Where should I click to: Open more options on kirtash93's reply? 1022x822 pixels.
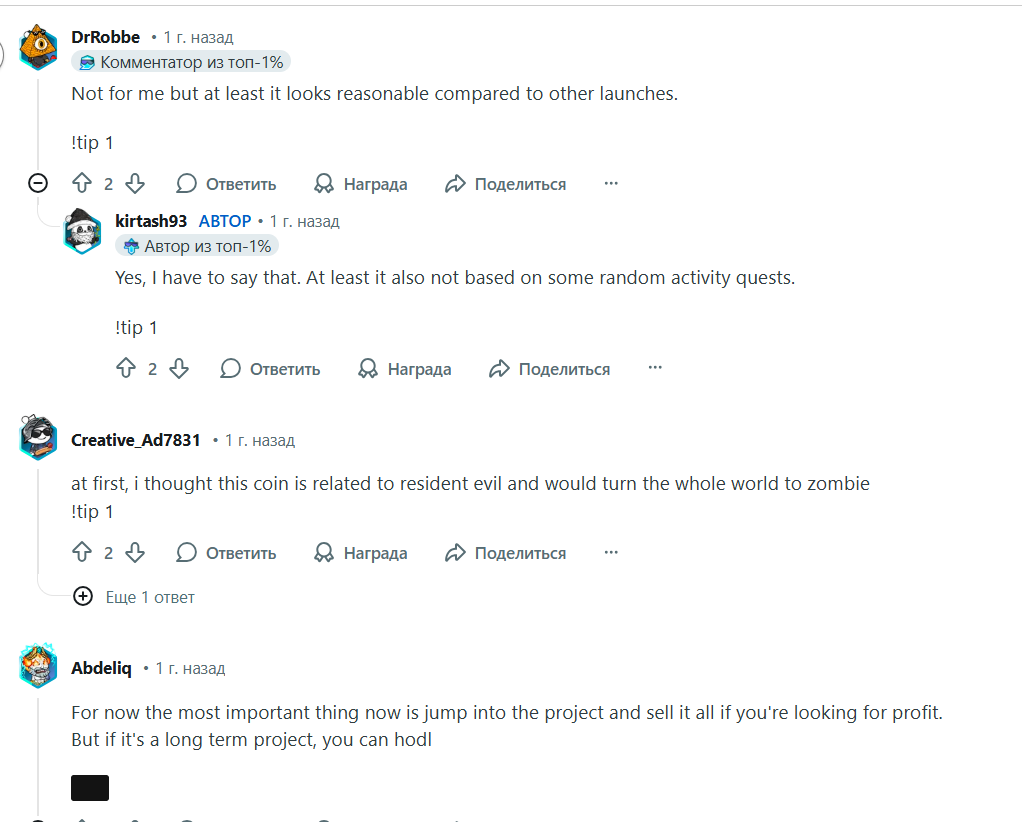tap(655, 369)
